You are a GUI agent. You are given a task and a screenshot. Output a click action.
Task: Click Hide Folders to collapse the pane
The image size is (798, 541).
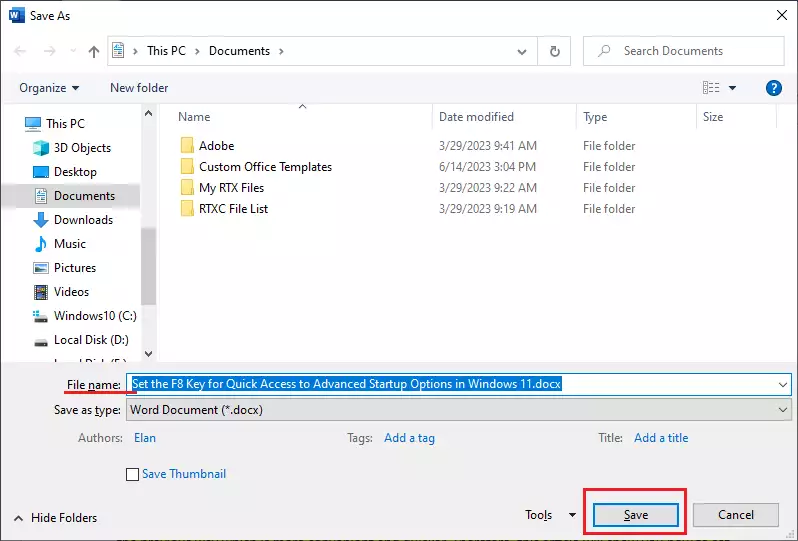(x=56, y=518)
